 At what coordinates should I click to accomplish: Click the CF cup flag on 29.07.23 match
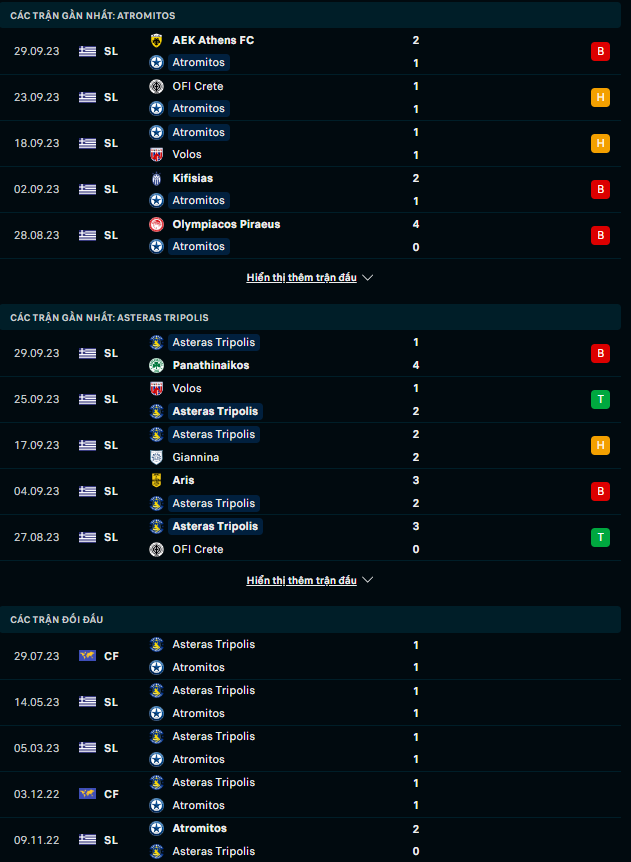(88, 656)
